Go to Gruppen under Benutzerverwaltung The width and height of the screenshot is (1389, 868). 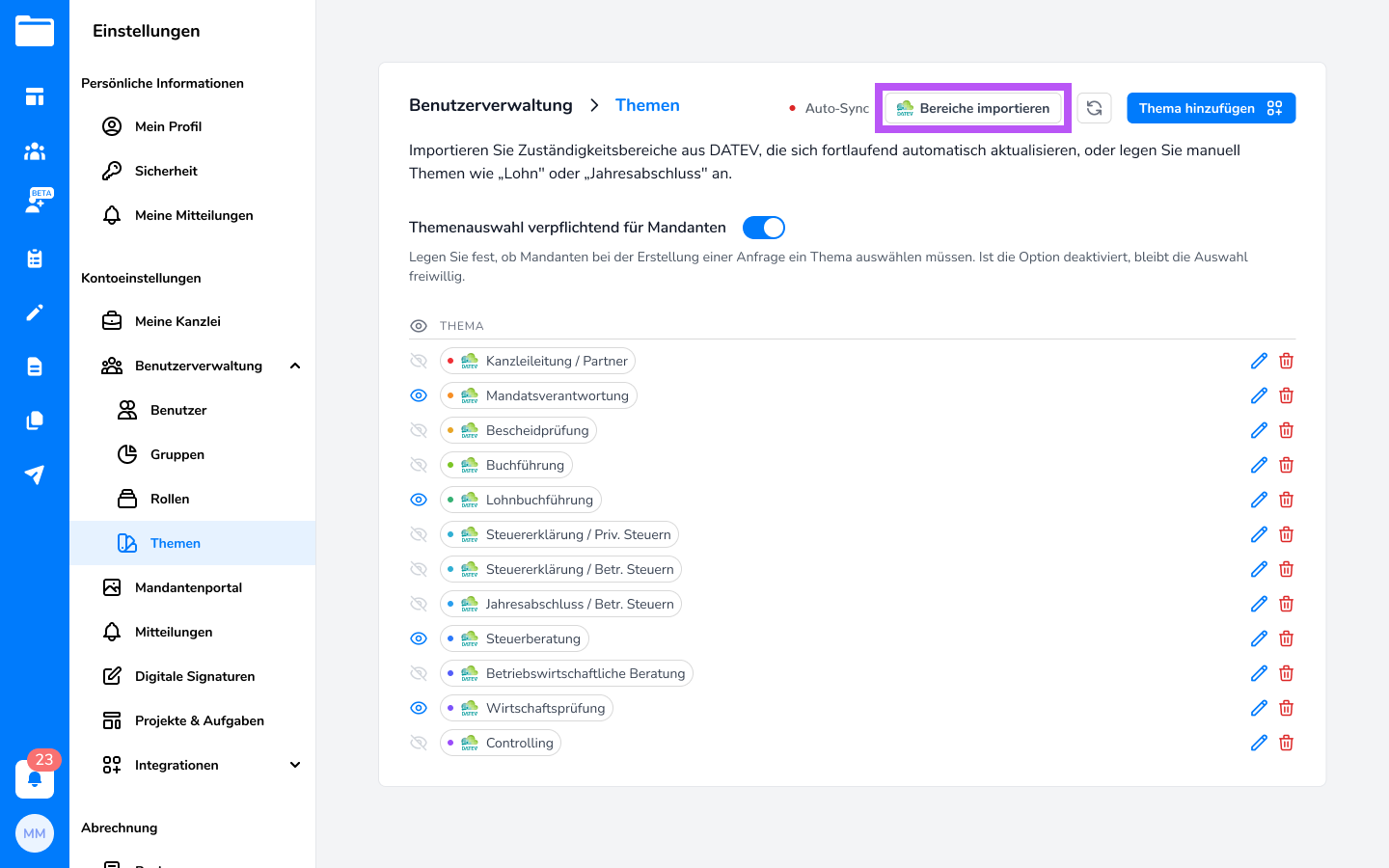(x=177, y=454)
